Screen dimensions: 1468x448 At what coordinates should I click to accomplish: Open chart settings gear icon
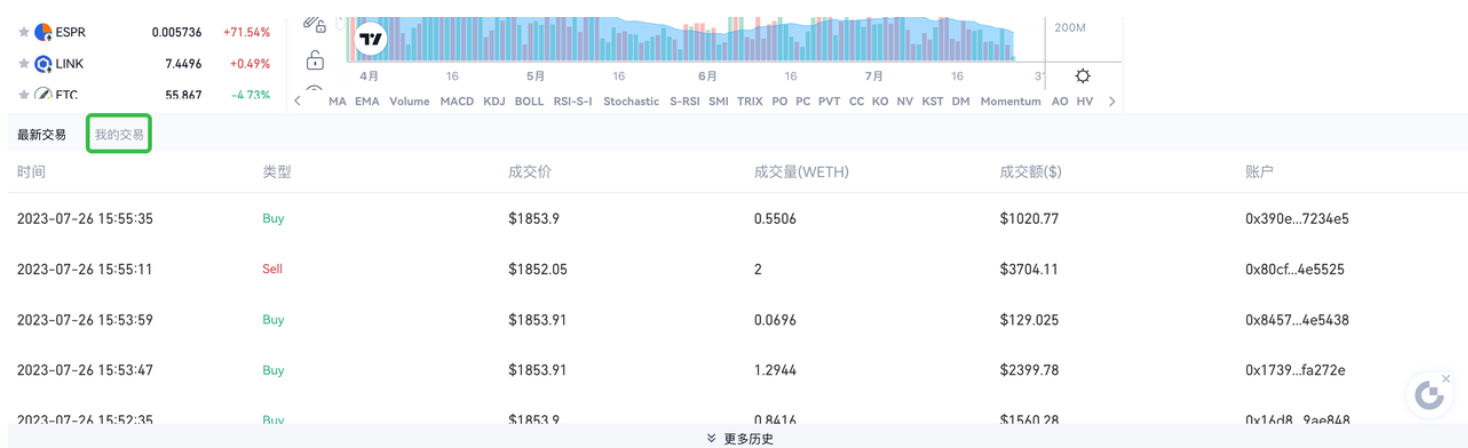[1082, 77]
